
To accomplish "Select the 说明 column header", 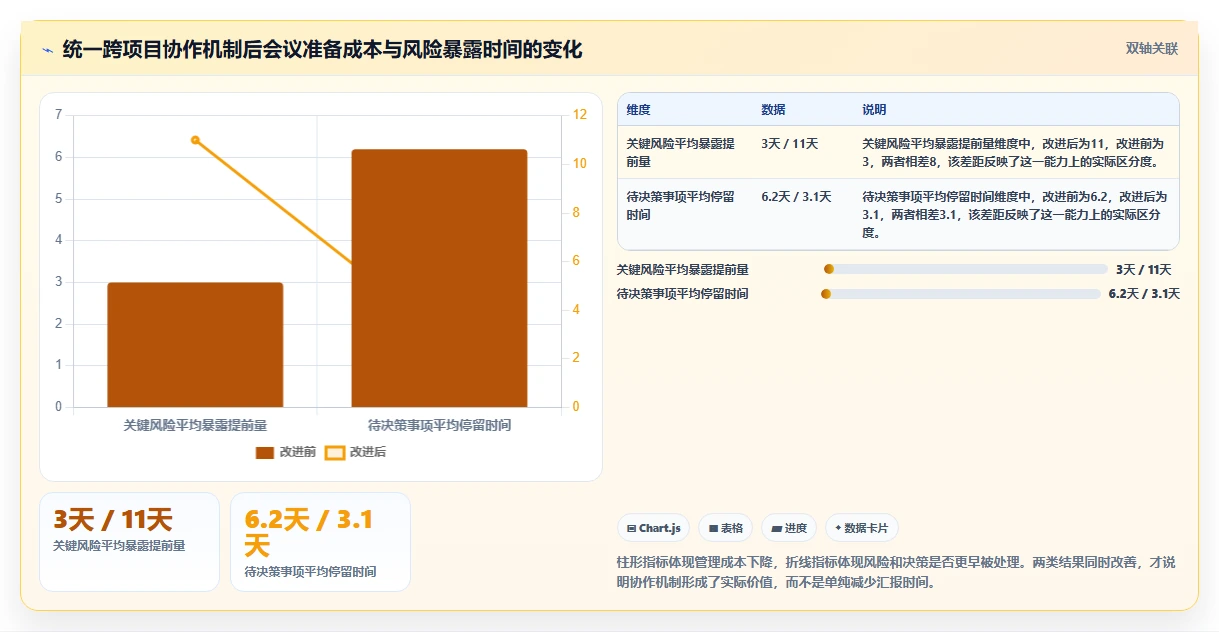I will click(x=874, y=110).
